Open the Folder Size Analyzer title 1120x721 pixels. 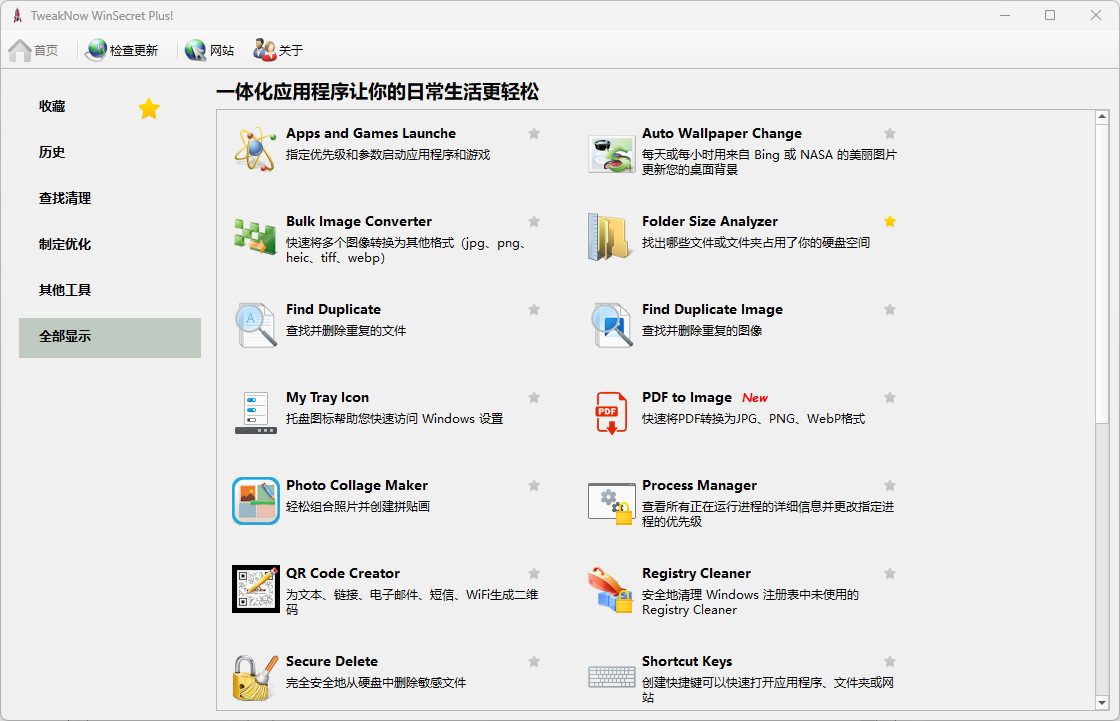[709, 222]
